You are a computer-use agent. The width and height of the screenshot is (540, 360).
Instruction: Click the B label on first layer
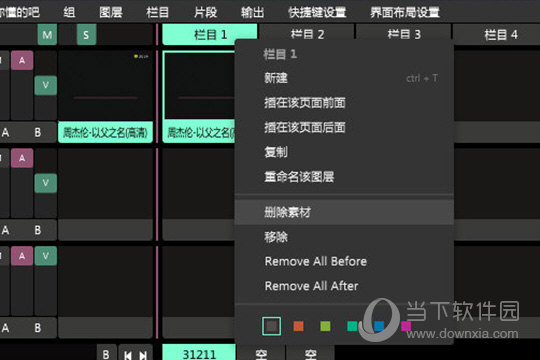38,132
